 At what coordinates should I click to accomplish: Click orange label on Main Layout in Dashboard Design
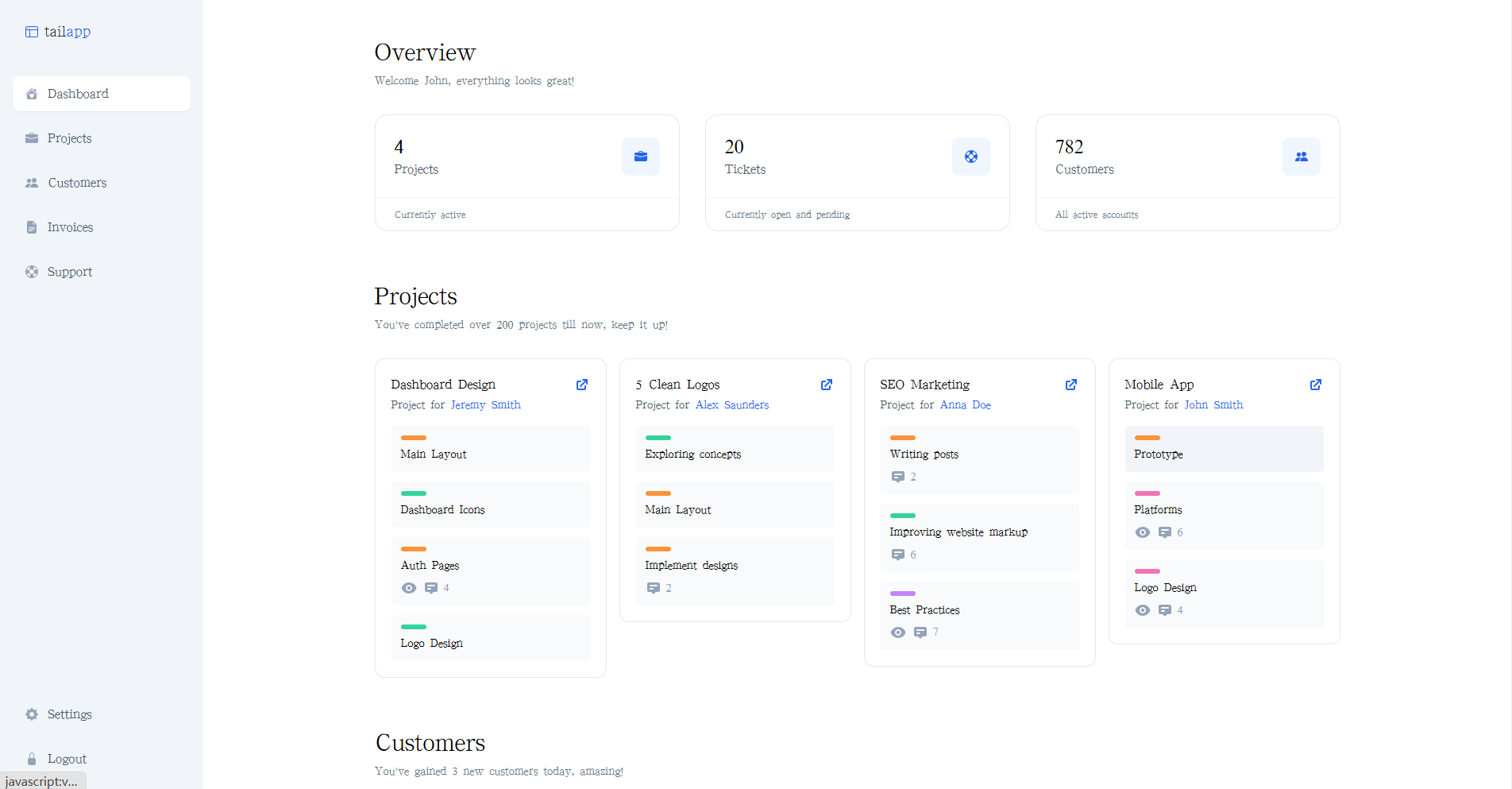point(414,438)
